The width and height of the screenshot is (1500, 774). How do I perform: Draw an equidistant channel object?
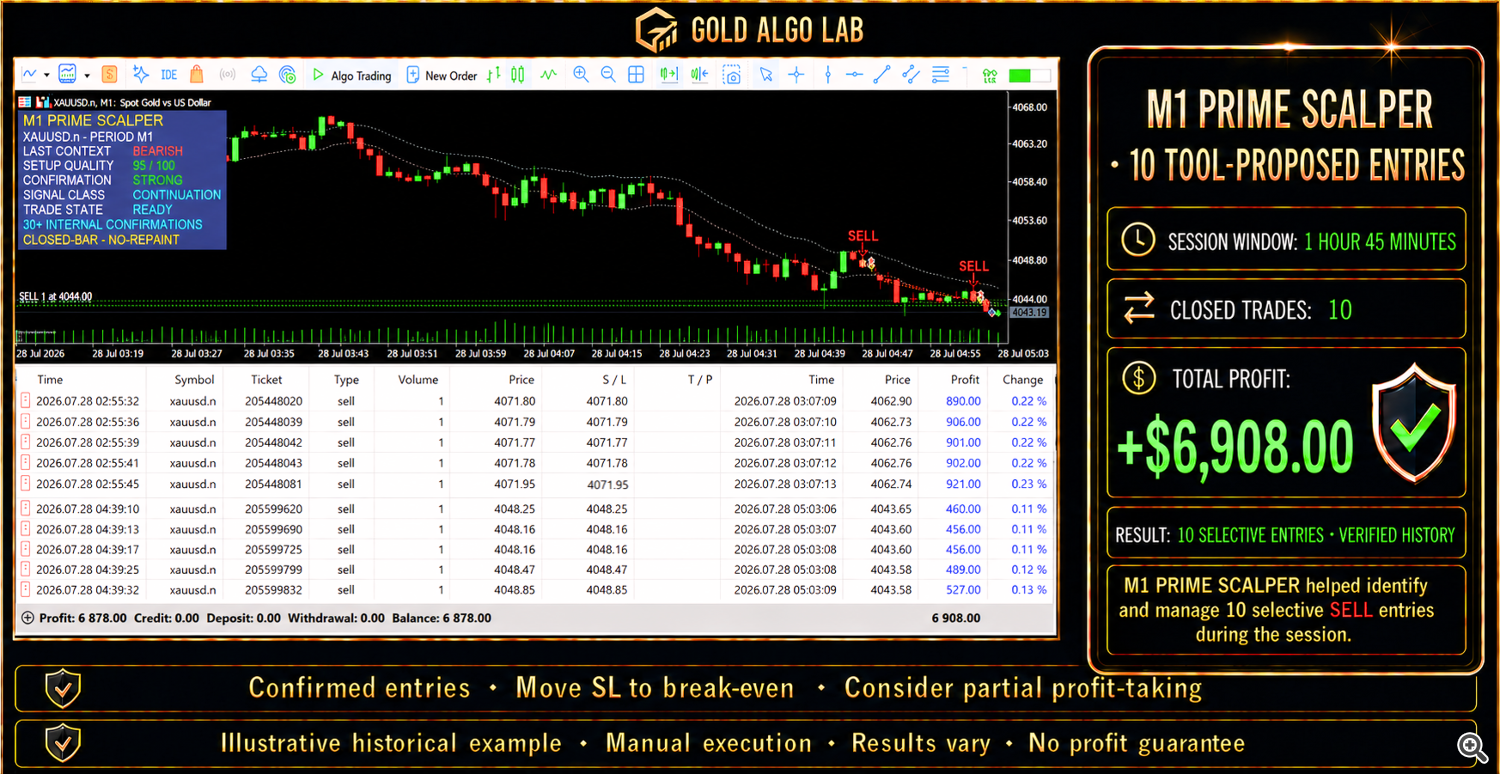point(911,74)
